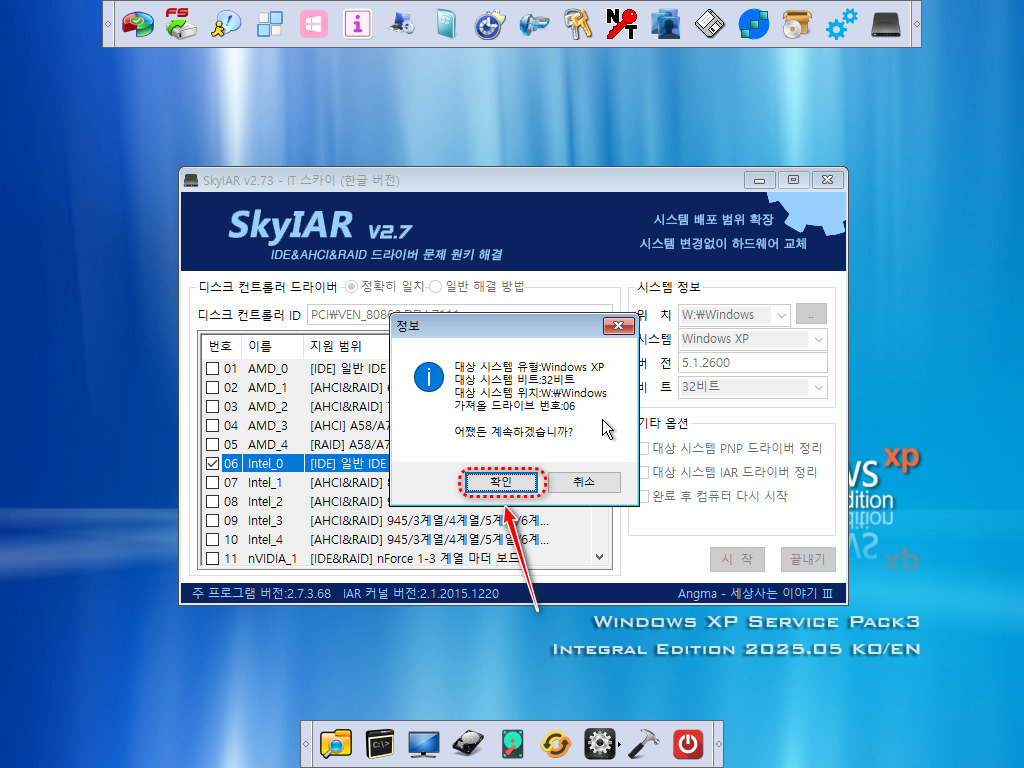Expand the W:\Windows location dropdown
Screen dimensions: 1024x768
pyautogui.click(x=782, y=315)
